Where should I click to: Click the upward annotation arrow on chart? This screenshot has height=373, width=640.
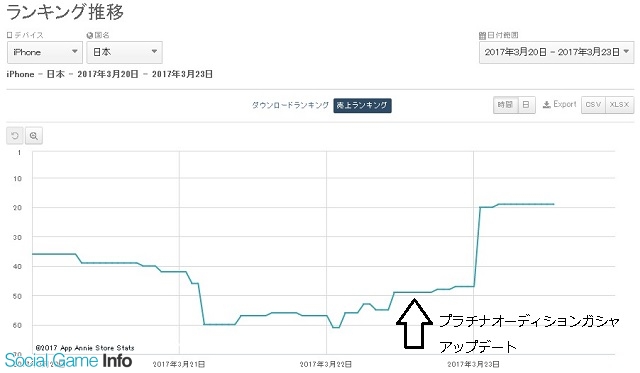[414, 324]
